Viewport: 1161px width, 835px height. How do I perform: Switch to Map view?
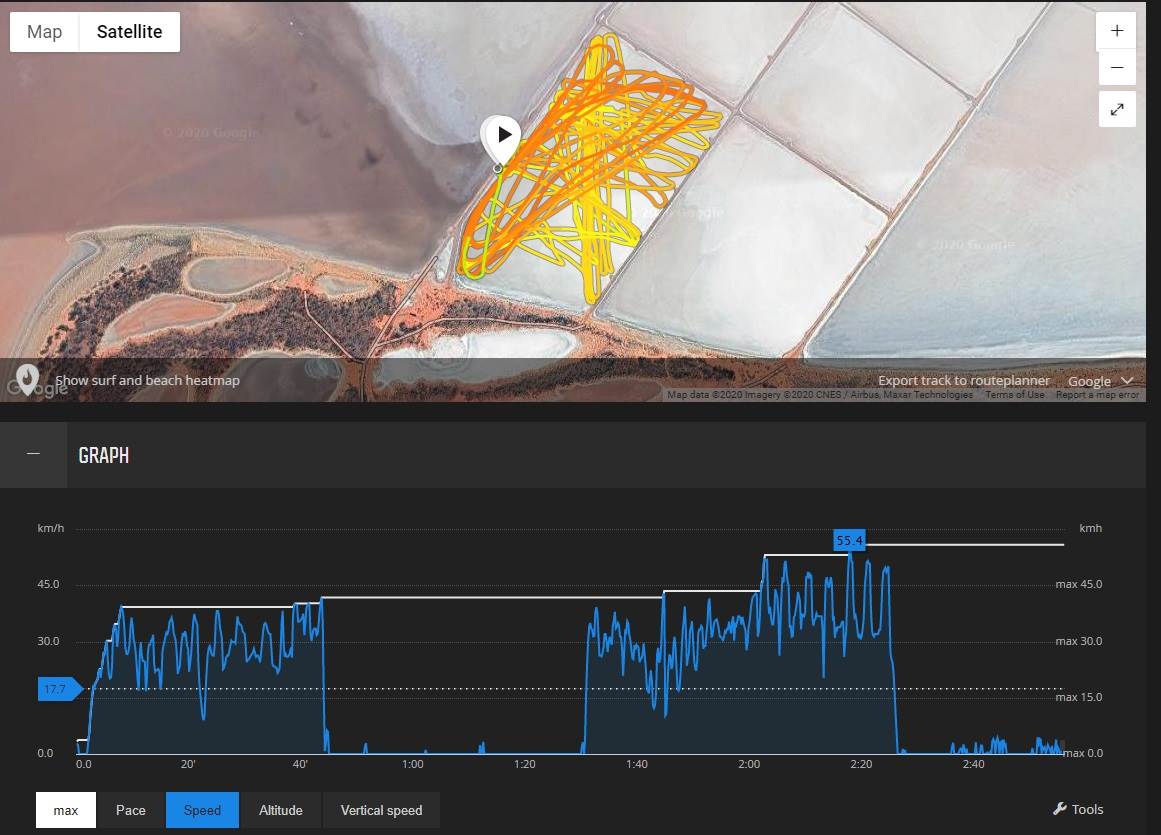pyautogui.click(x=44, y=32)
